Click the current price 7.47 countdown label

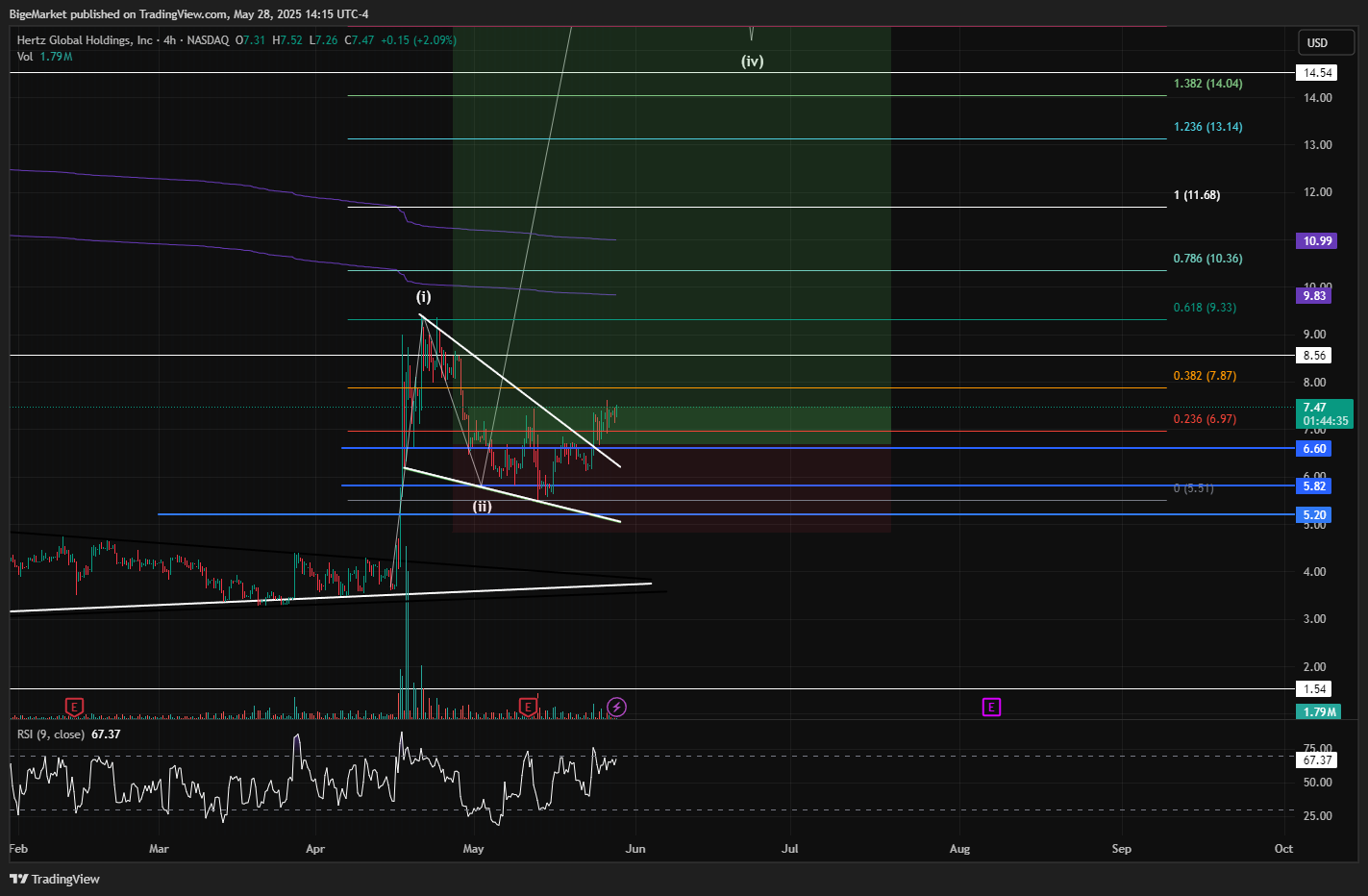coord(1325,414)
